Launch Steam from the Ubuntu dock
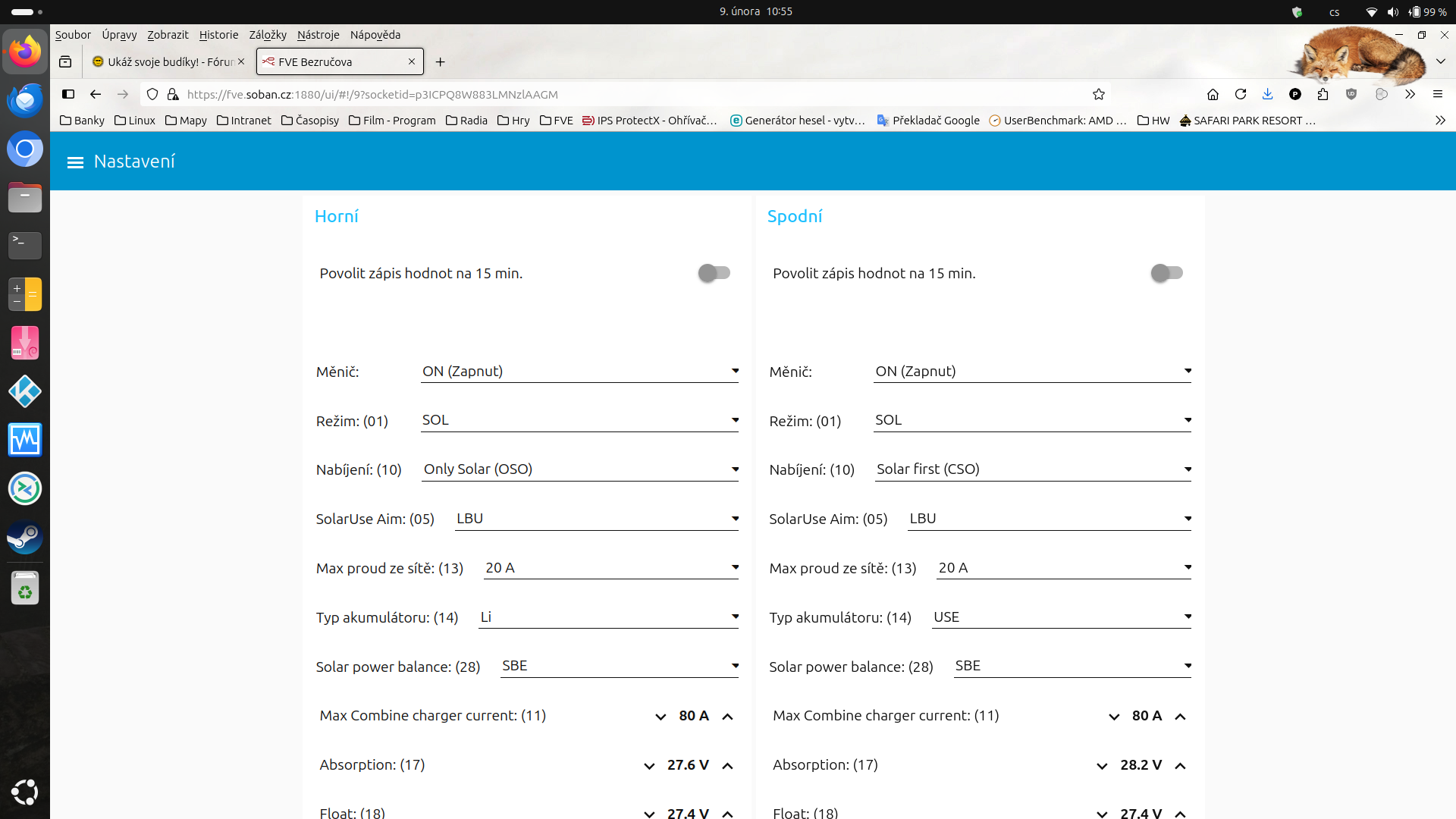Screen dimensions: 1456x819 (x=25, y=538)
